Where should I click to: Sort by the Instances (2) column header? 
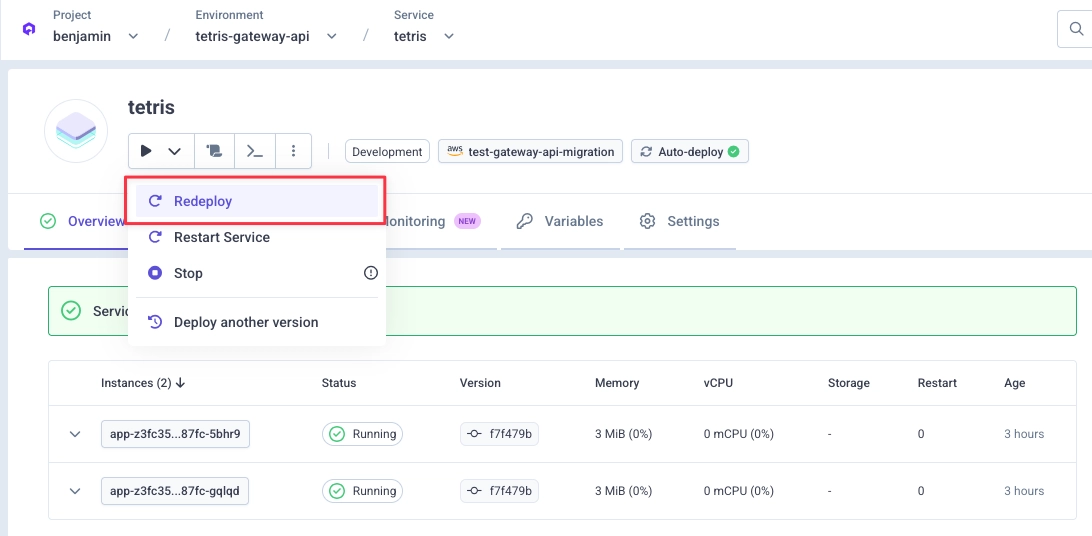143,383
